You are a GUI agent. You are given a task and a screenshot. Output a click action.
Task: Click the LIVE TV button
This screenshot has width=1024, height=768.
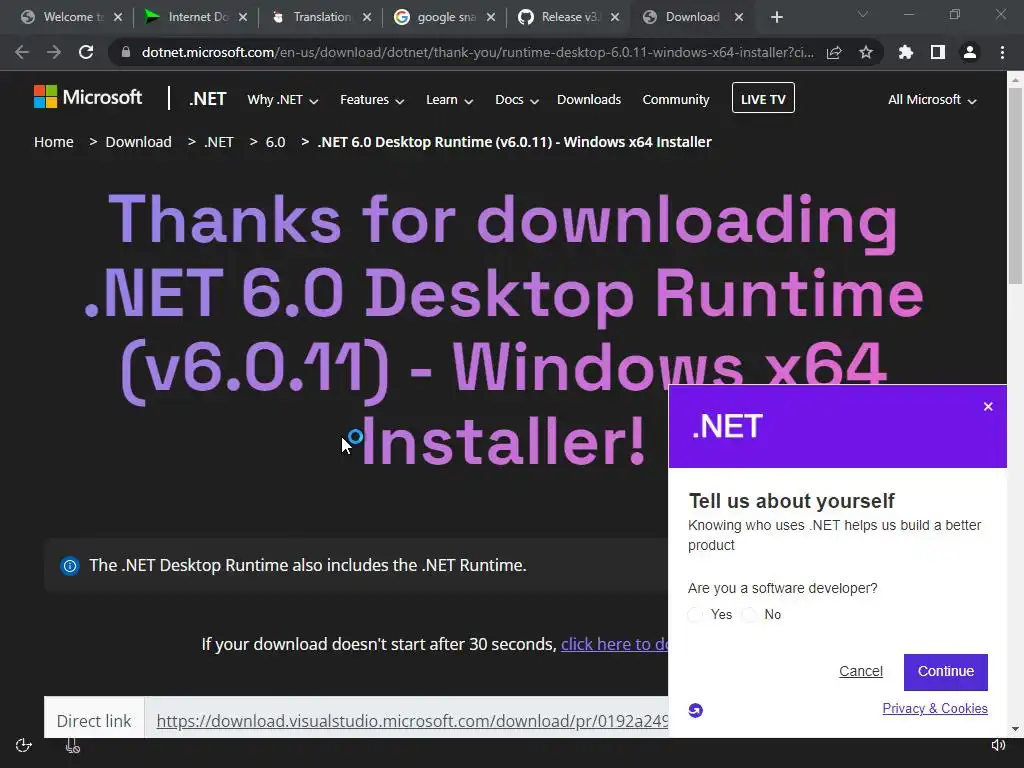(x=763, y=98)
